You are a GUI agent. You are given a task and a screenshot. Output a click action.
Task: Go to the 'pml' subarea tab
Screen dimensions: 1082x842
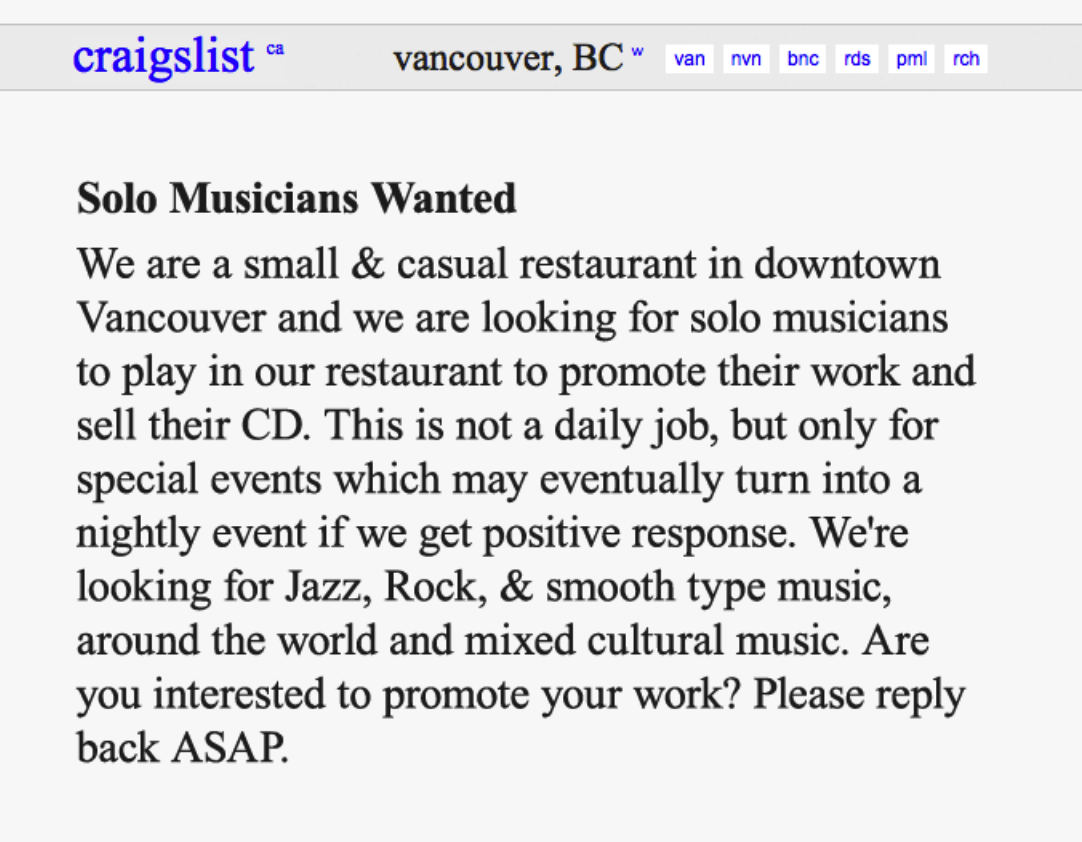pyautogui.click(x=911, y=59)
